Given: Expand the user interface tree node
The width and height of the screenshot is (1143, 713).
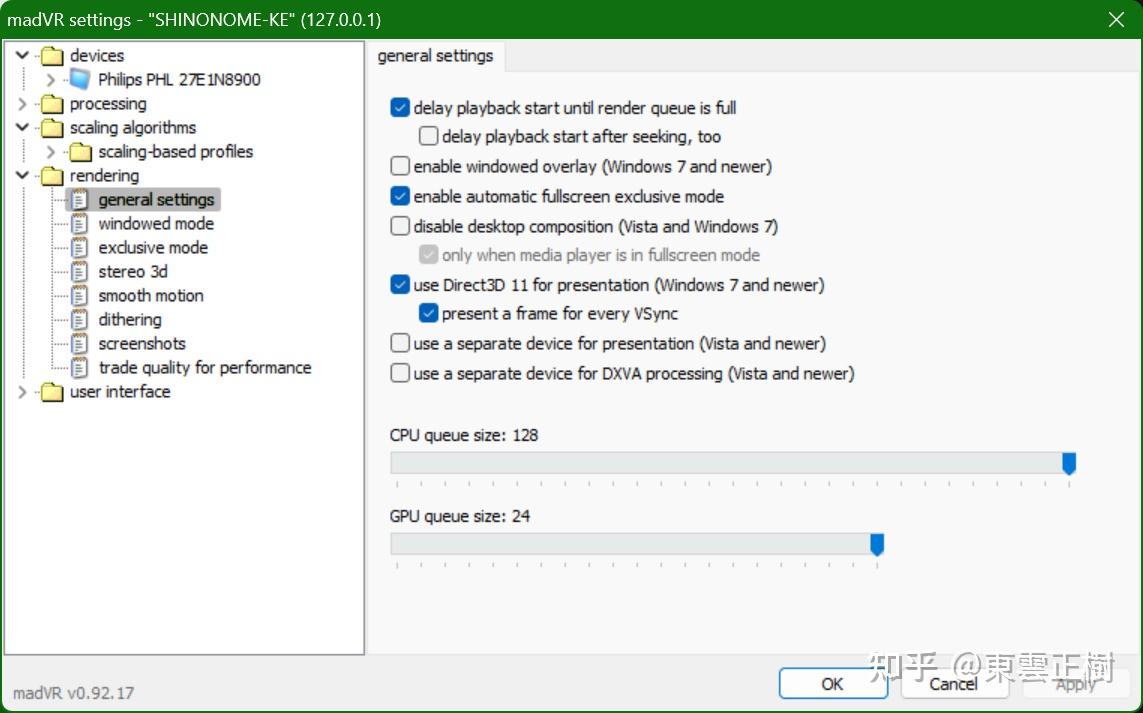Looking at the screenshot, I should click(22, 392).
